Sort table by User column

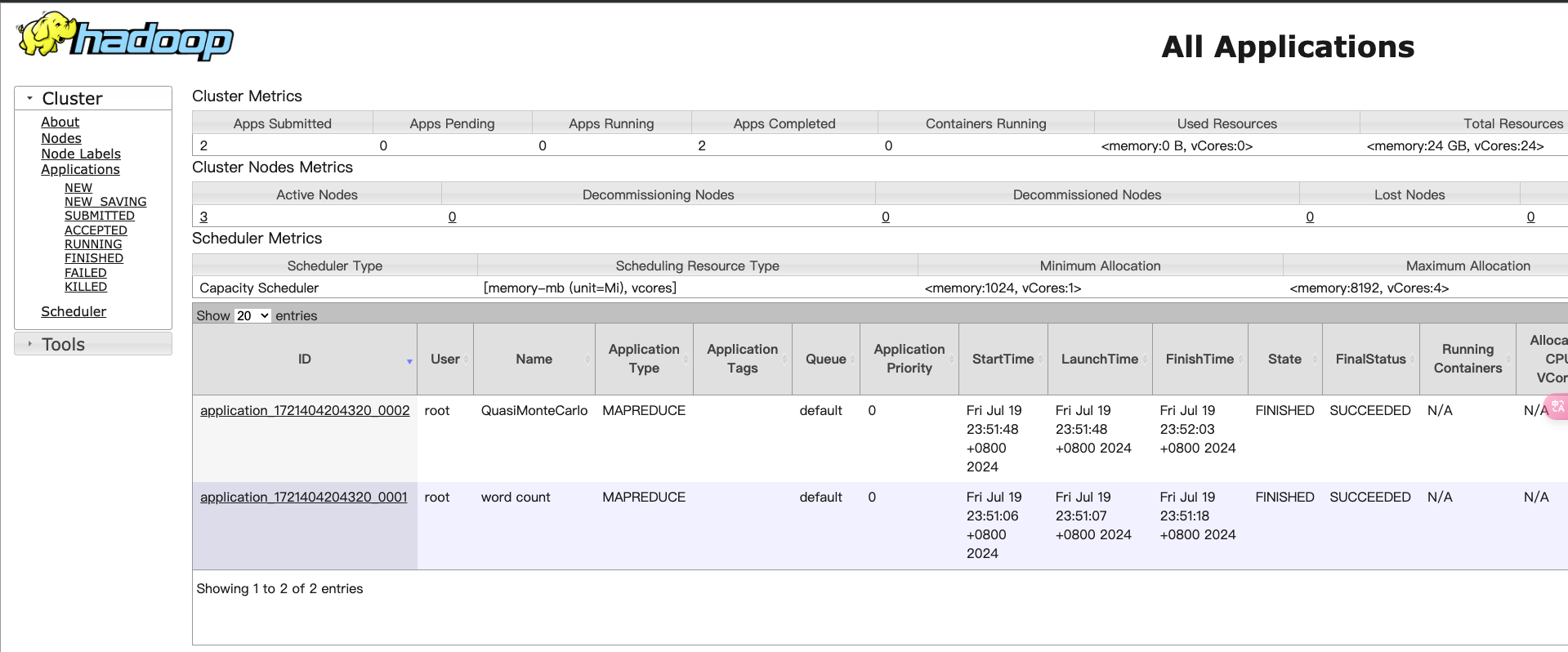click(445, 359)
